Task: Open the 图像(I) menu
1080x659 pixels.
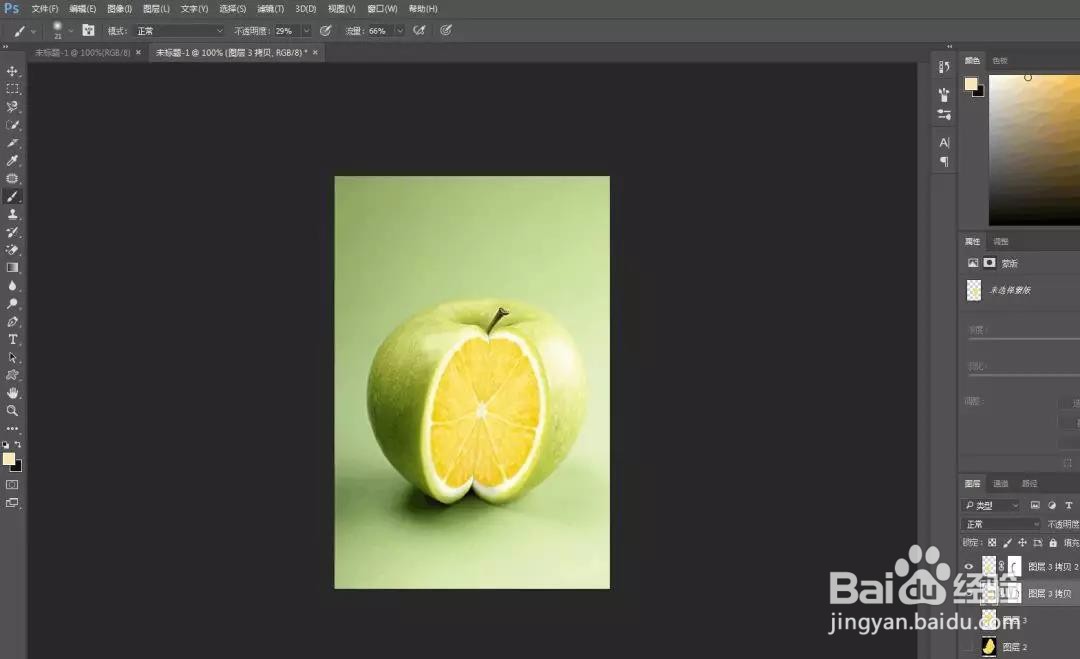Action: 119,9
